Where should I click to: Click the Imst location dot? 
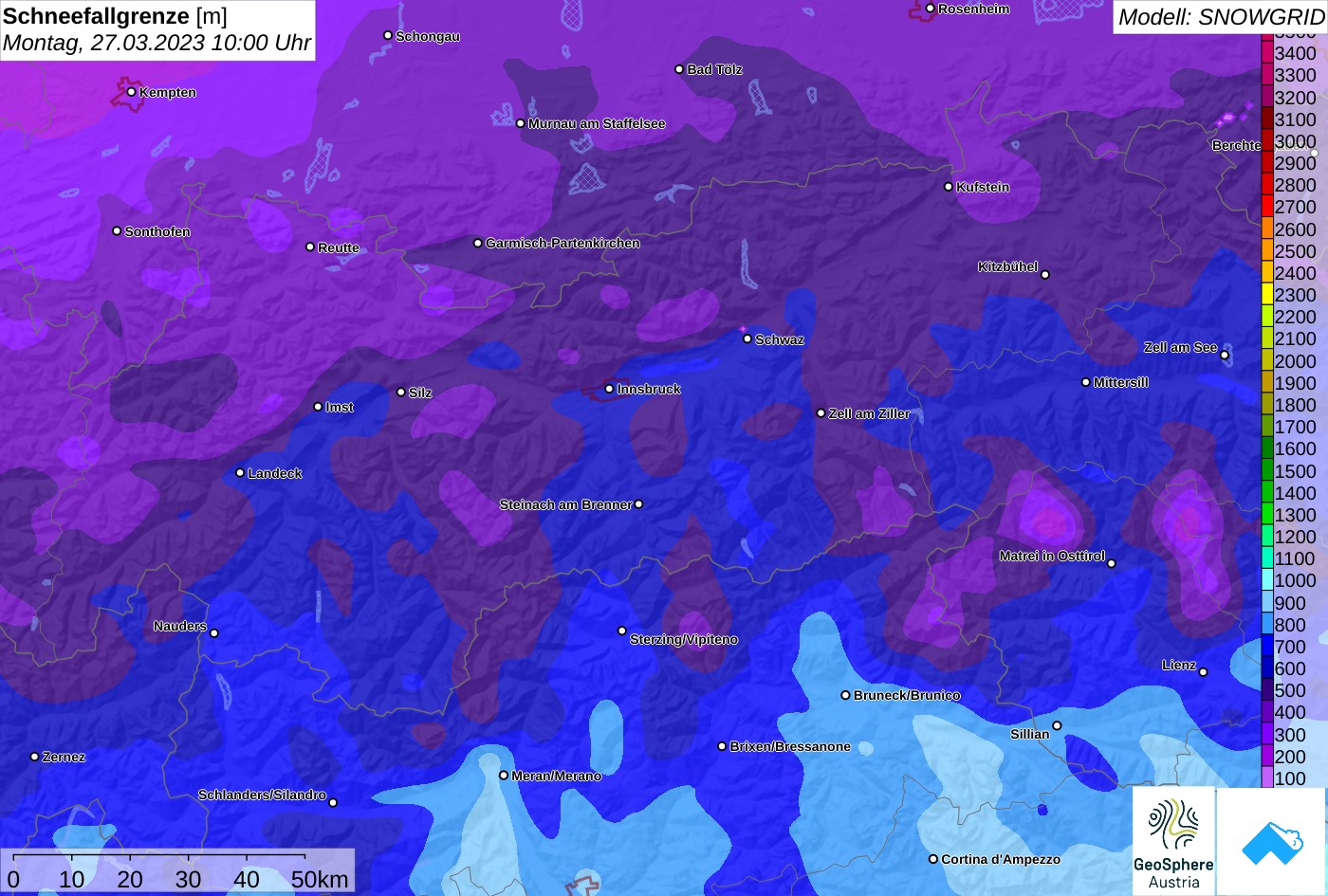coord(318,407)
